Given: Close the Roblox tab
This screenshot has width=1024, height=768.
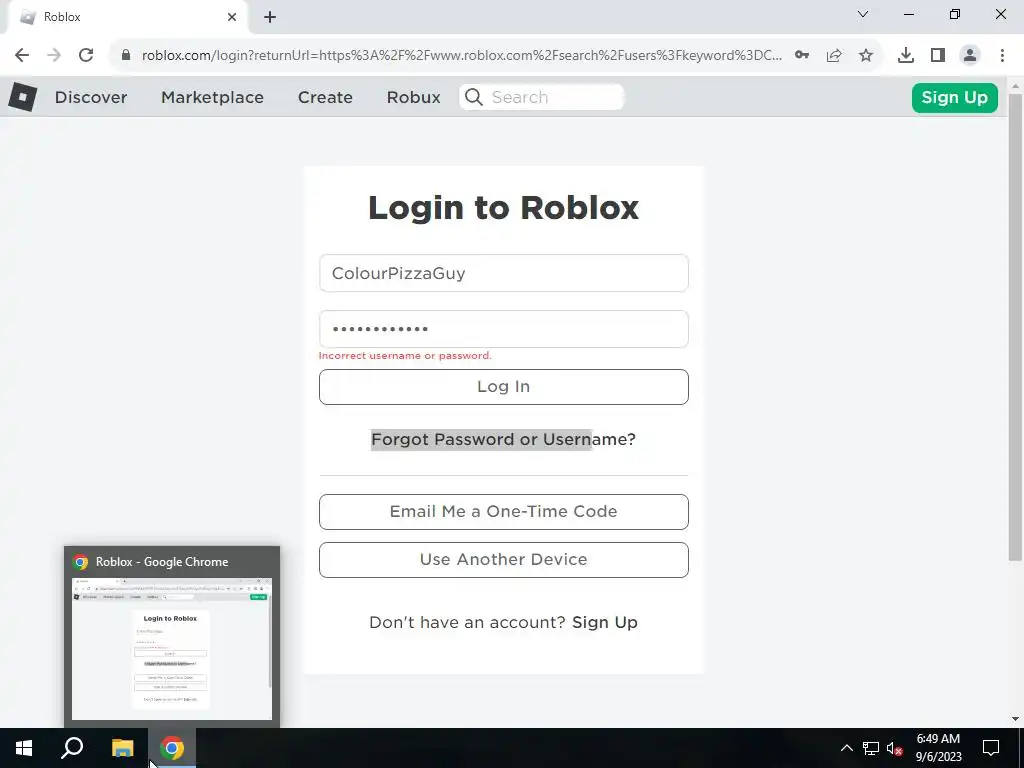Looking at the screenshot, I should 232,17.
